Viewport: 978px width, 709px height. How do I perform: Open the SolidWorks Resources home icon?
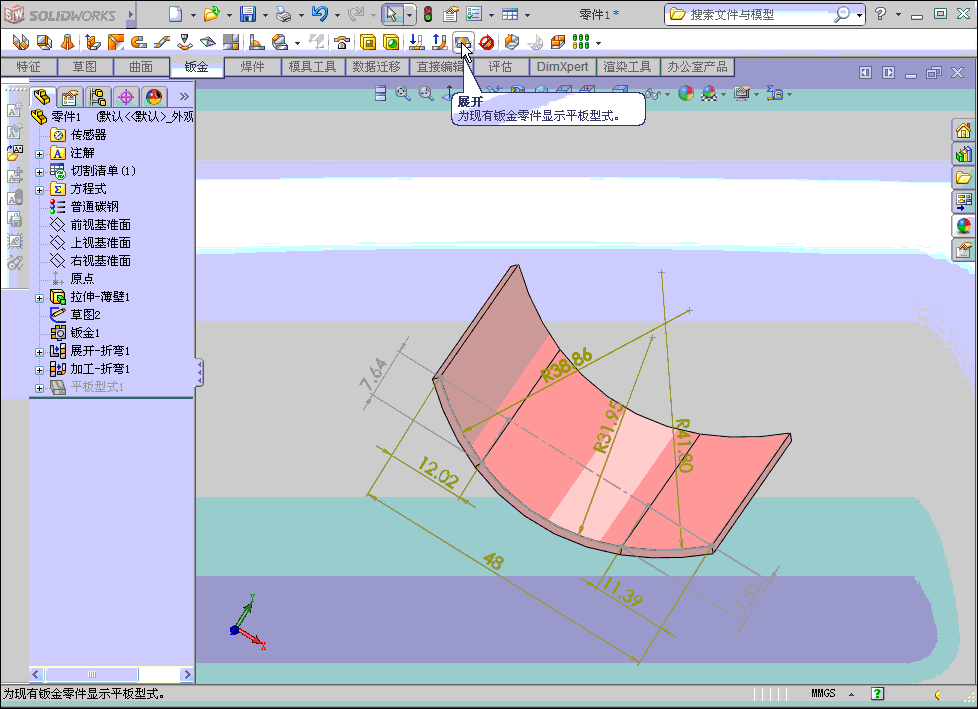pos(964,130)
